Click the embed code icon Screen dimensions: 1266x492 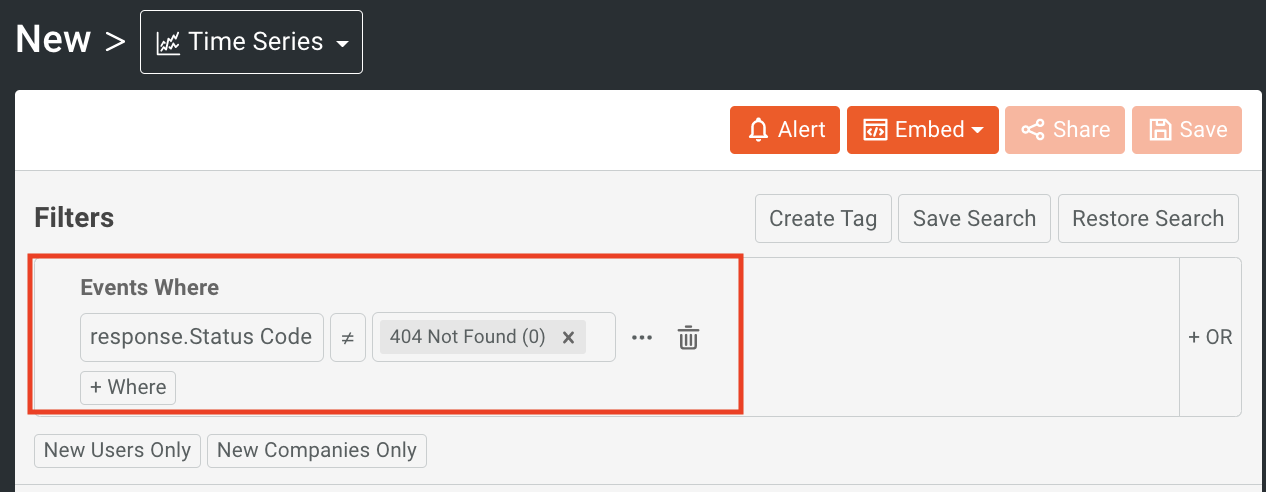[875, 130]
